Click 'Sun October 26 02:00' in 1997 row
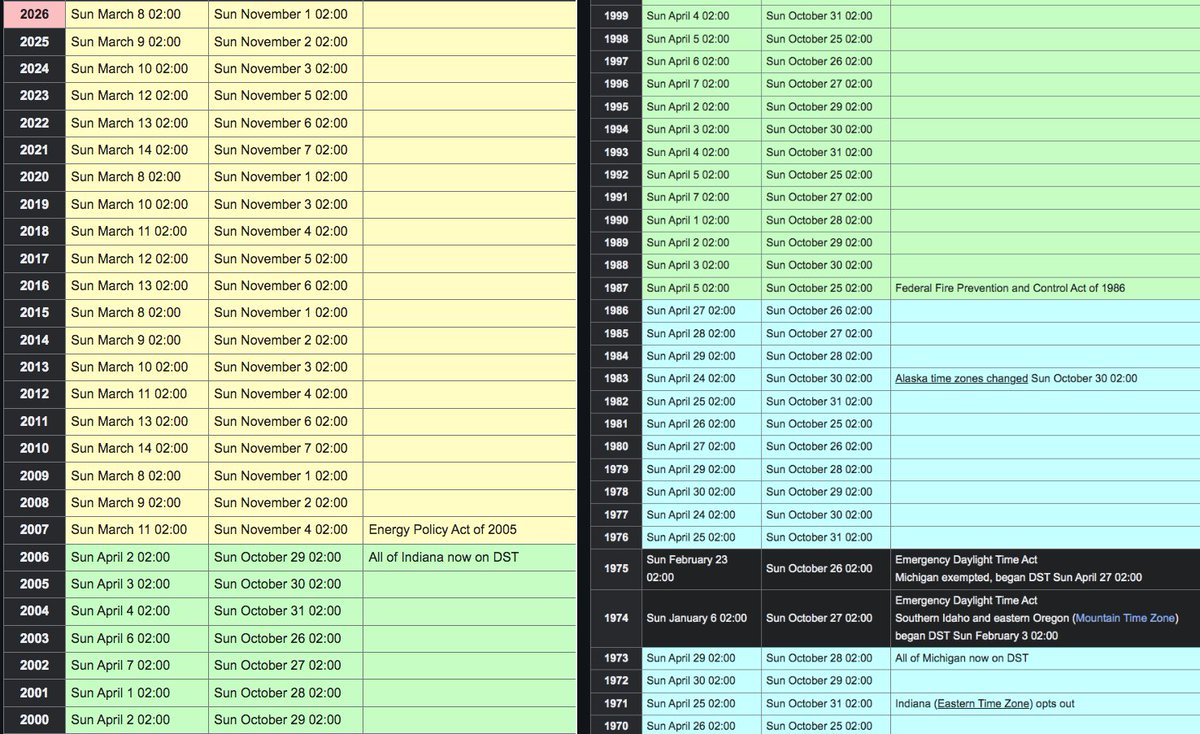Viewport: 1200px width, 734px height. (819, 62)
